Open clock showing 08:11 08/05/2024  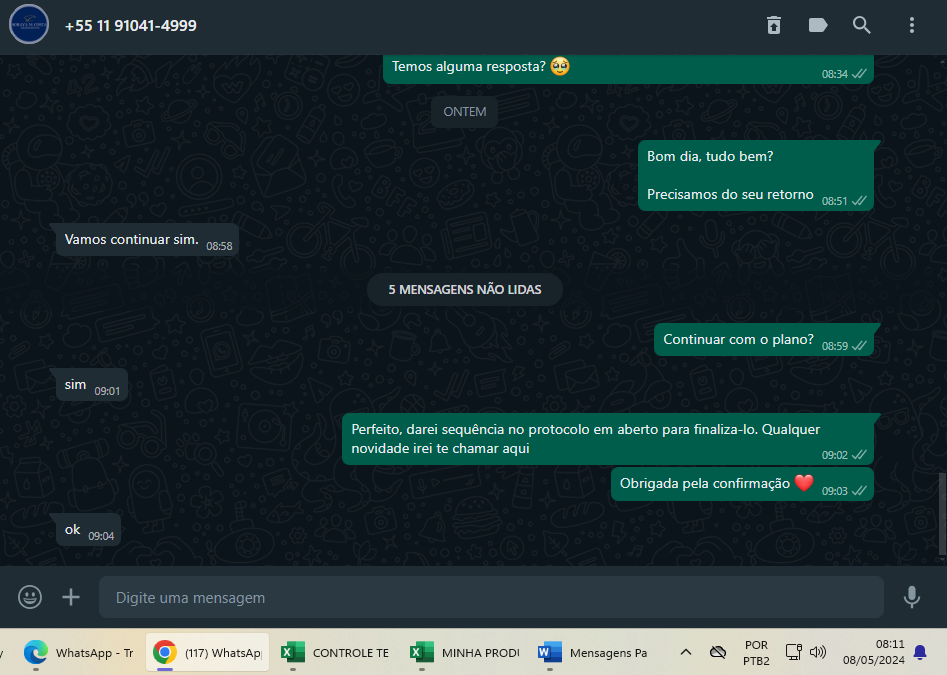[873, 652]
